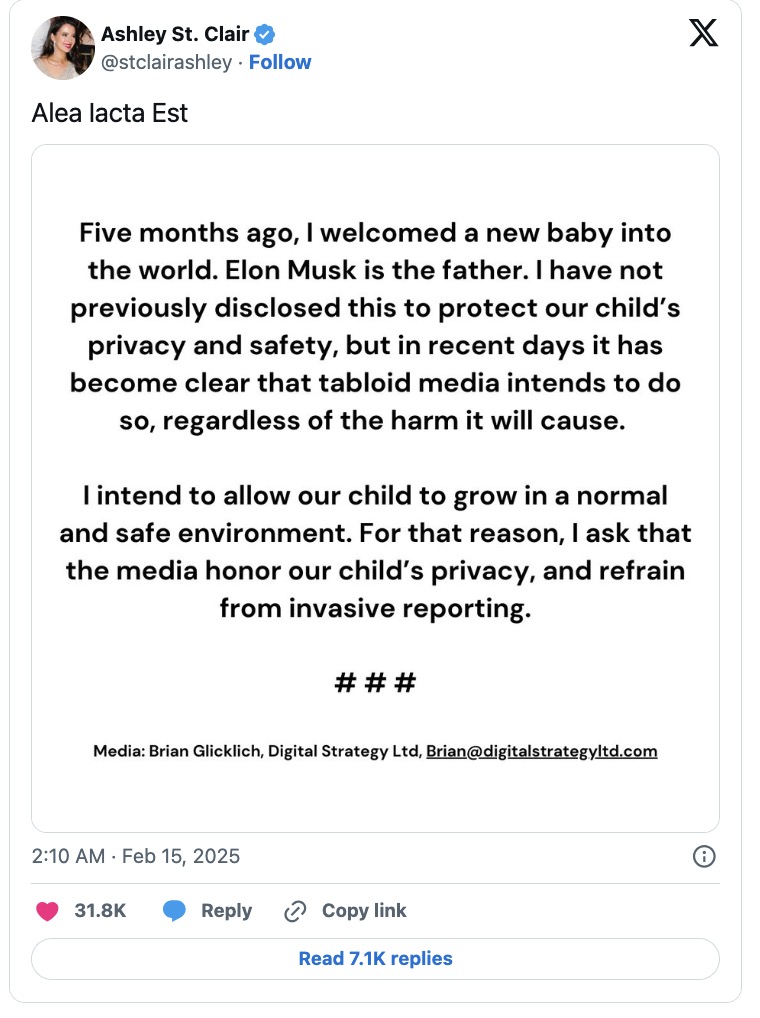Click the Reply text label
The height and width of the screenshot is (1018, 760).
pos(226,911)
